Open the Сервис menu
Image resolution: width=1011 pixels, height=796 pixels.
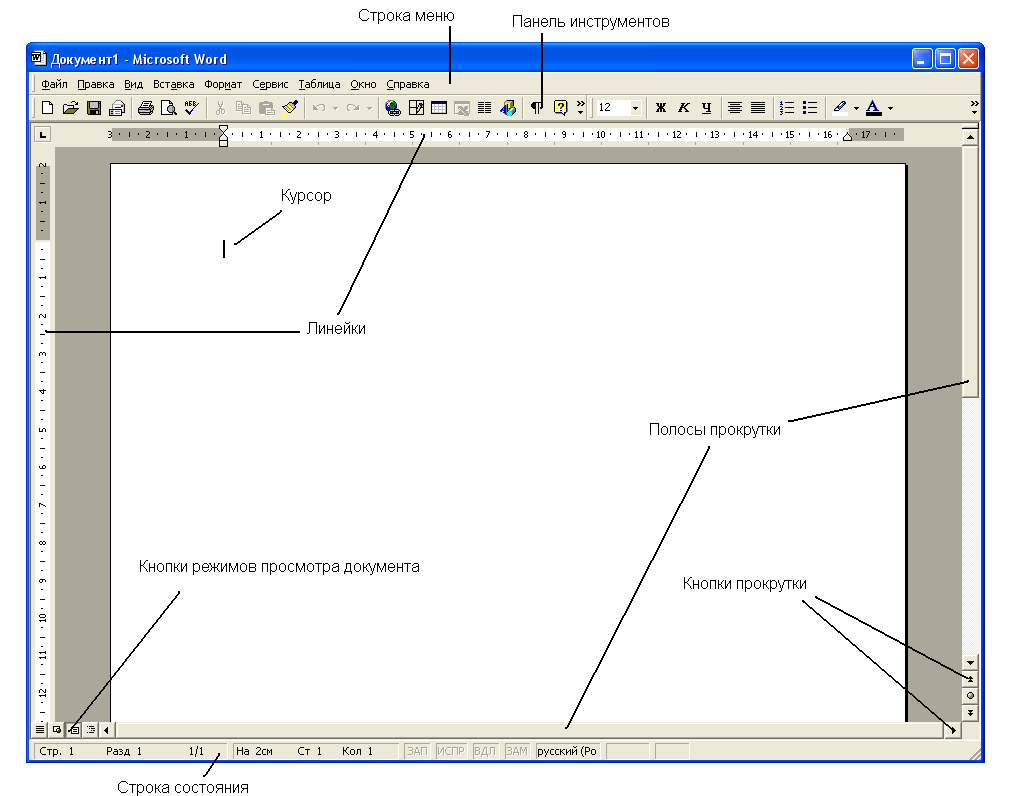[x=270, y=84]
